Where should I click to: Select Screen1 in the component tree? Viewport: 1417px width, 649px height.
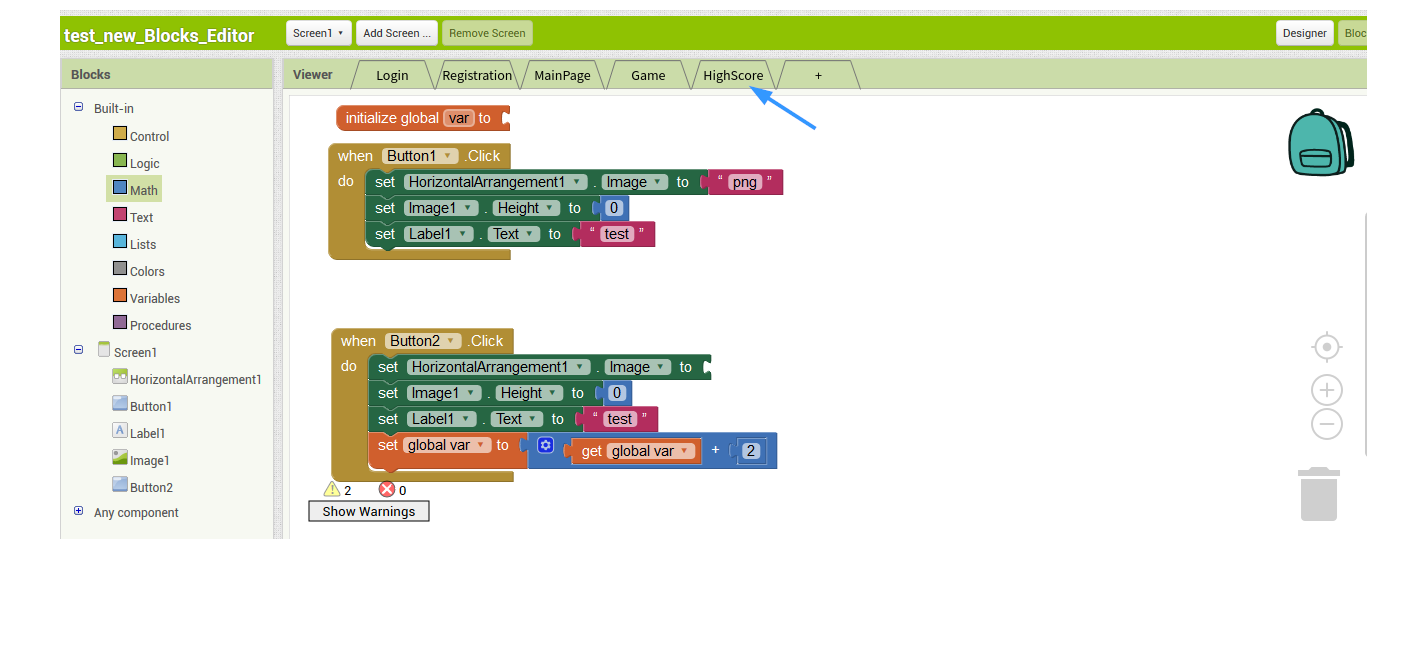[127, 351]
